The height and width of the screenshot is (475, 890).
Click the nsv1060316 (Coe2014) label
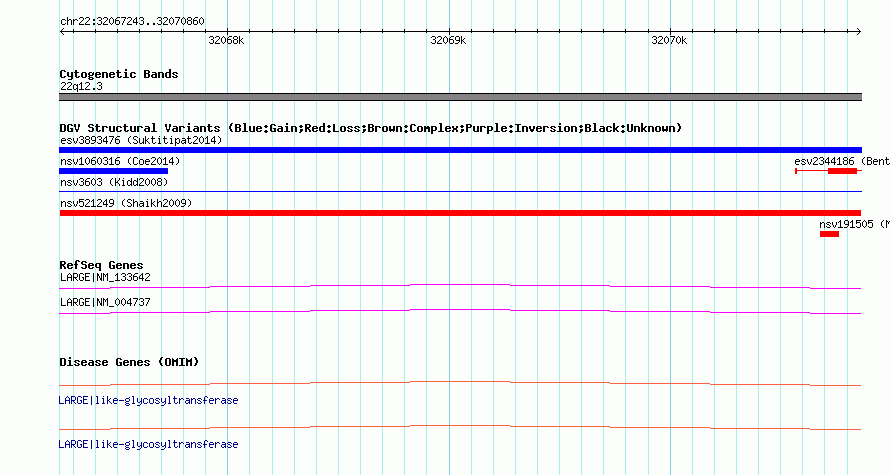coord(120,161)
